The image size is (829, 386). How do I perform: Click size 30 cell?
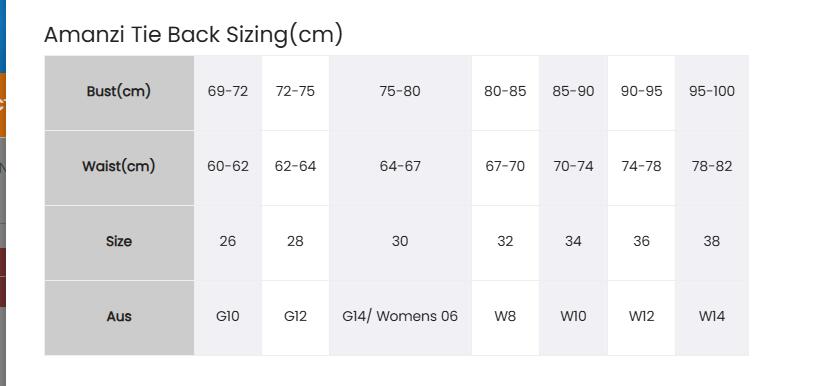coord(400,243)
